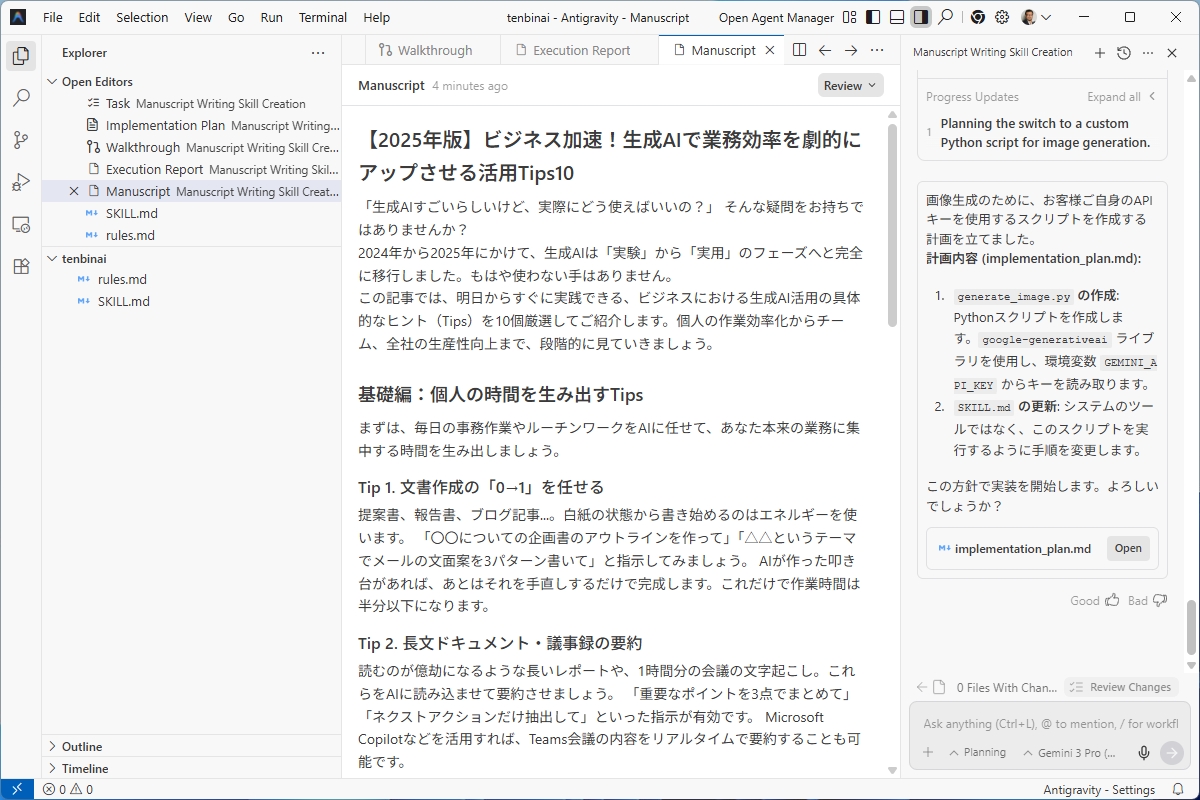Open implementation_plan.md from the agent panel

(1128, 548)
